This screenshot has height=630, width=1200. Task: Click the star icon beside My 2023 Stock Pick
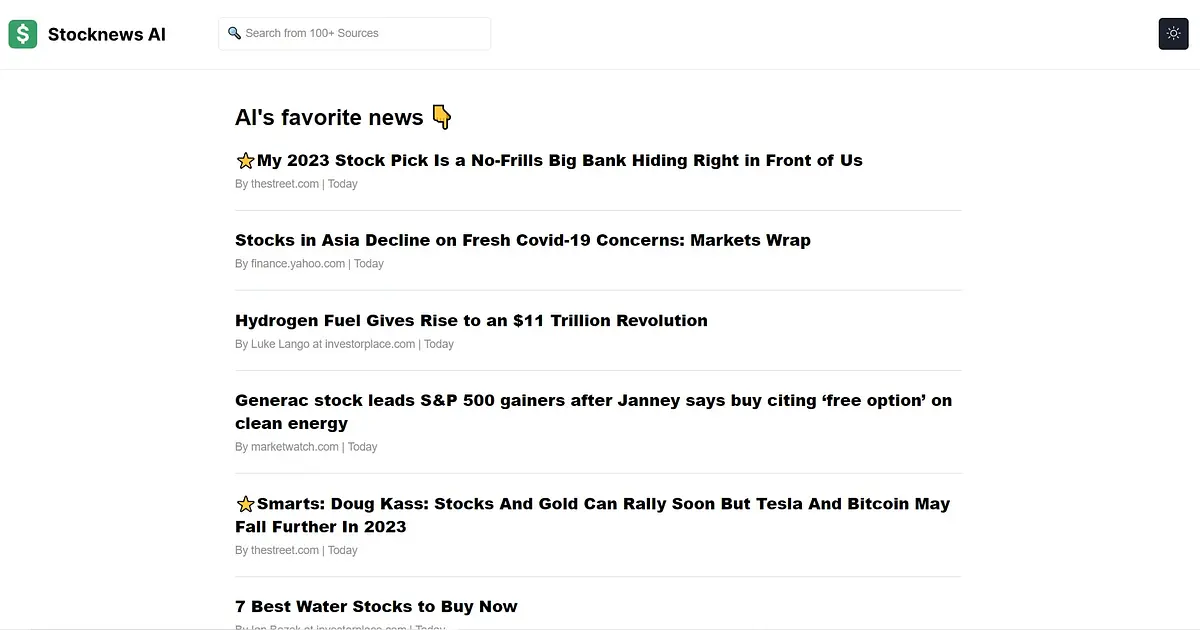coord(245,161)
